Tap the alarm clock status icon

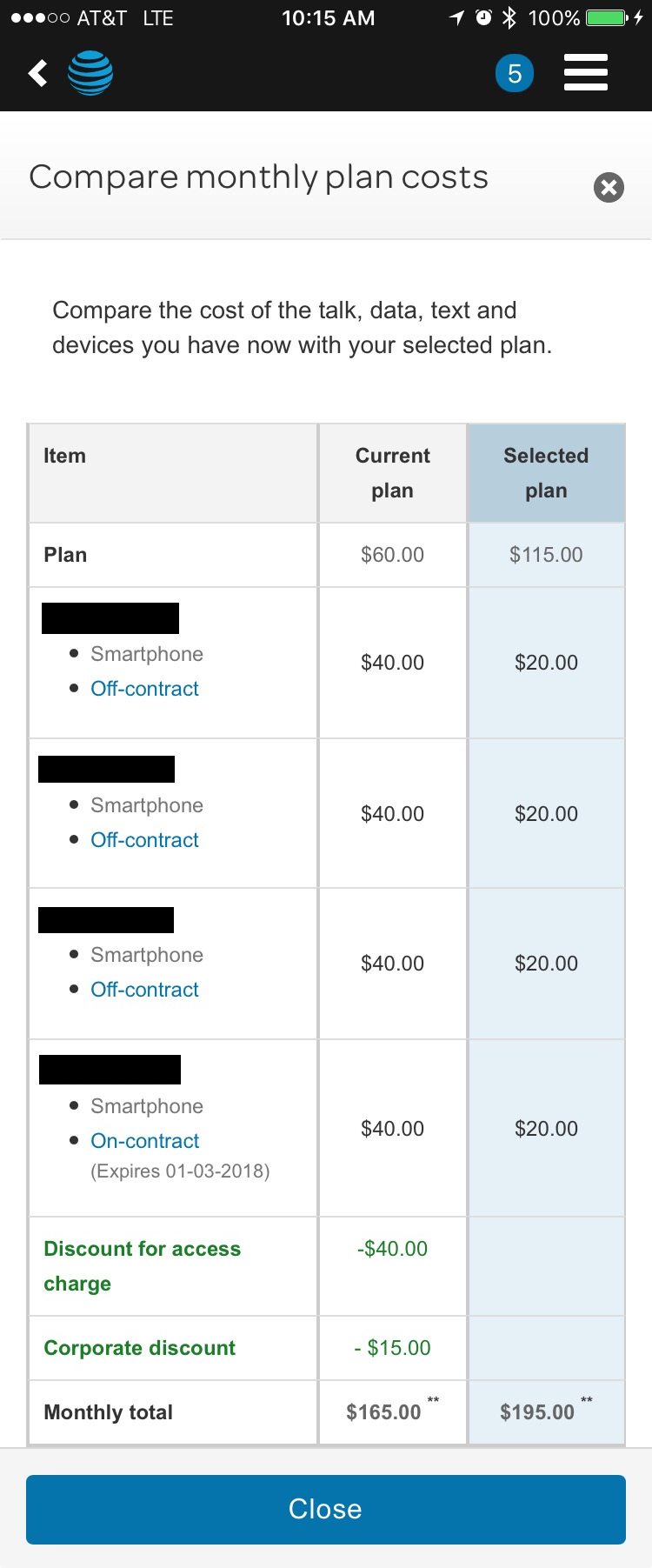(483, 17)
